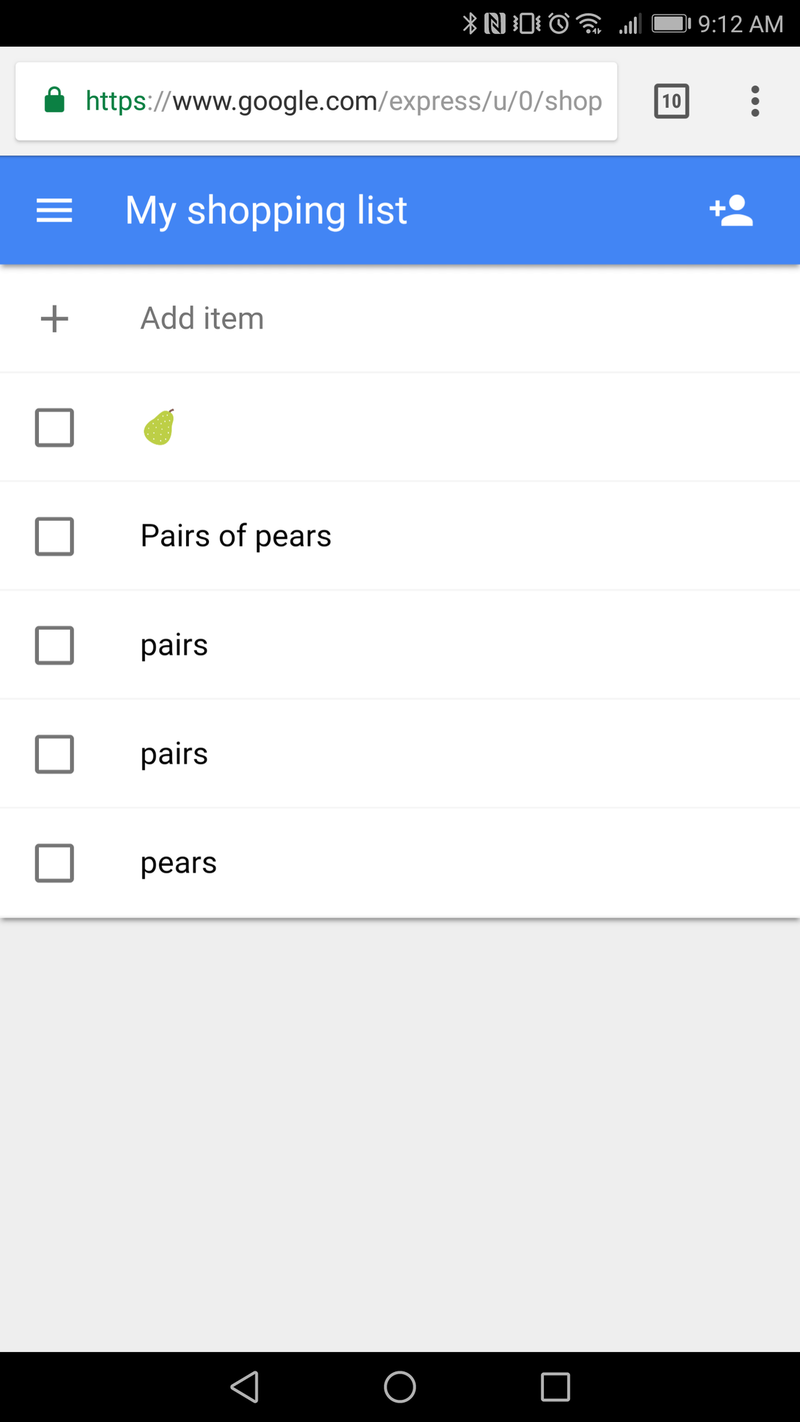Tap the Android recent apps square
Image resolution: width=800 pixels, height=1422 pixels.
pyautogui.click(x=555, y=1387)
